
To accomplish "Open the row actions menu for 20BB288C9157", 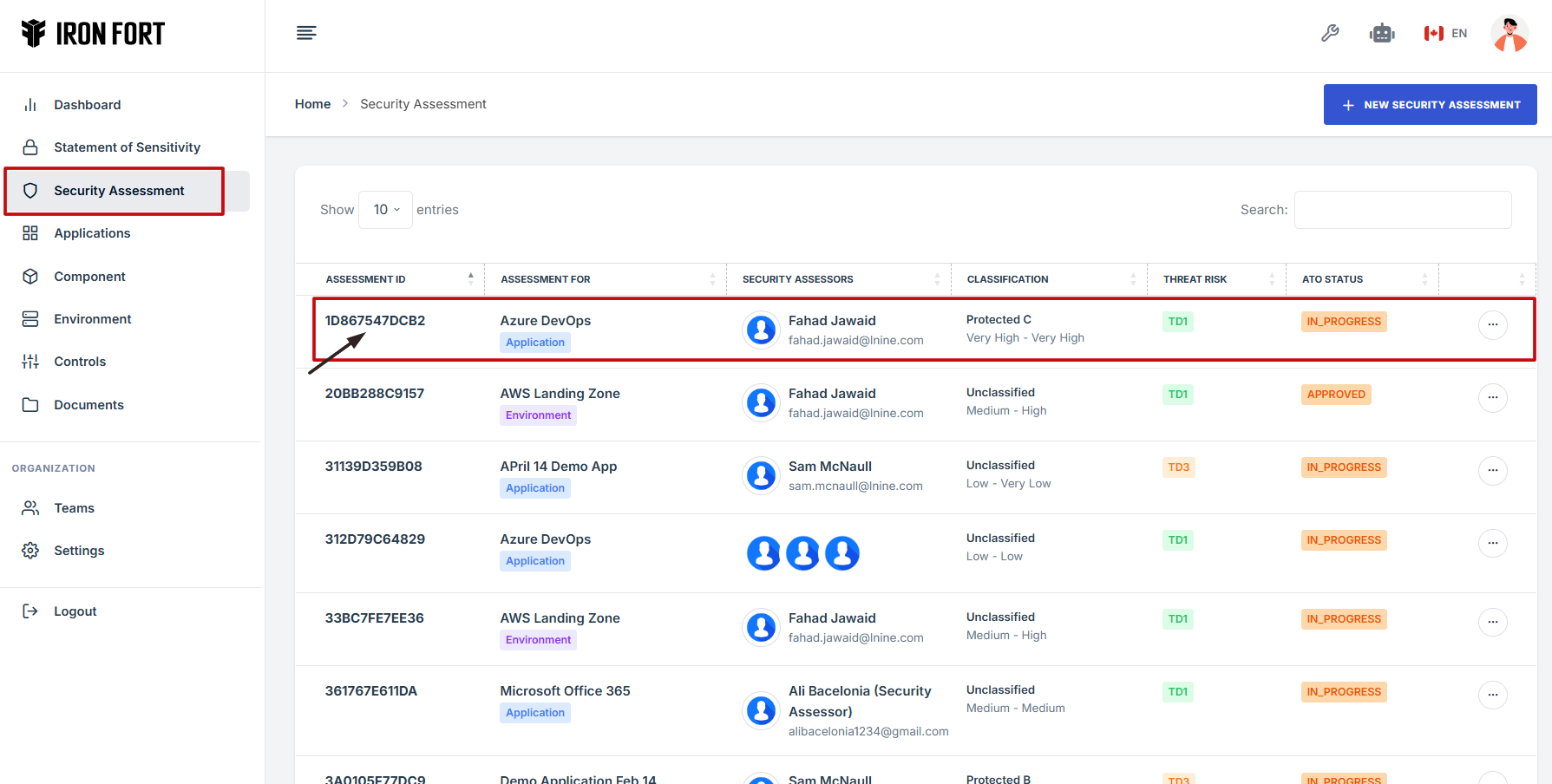I will [x=1492, y=397].
